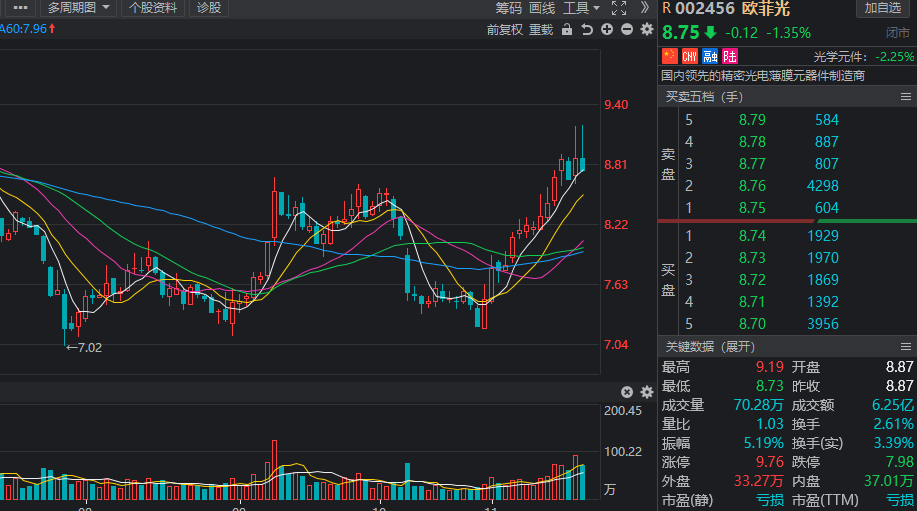Click the 陆 Stock Connect badge

click(x=729, y=56)
